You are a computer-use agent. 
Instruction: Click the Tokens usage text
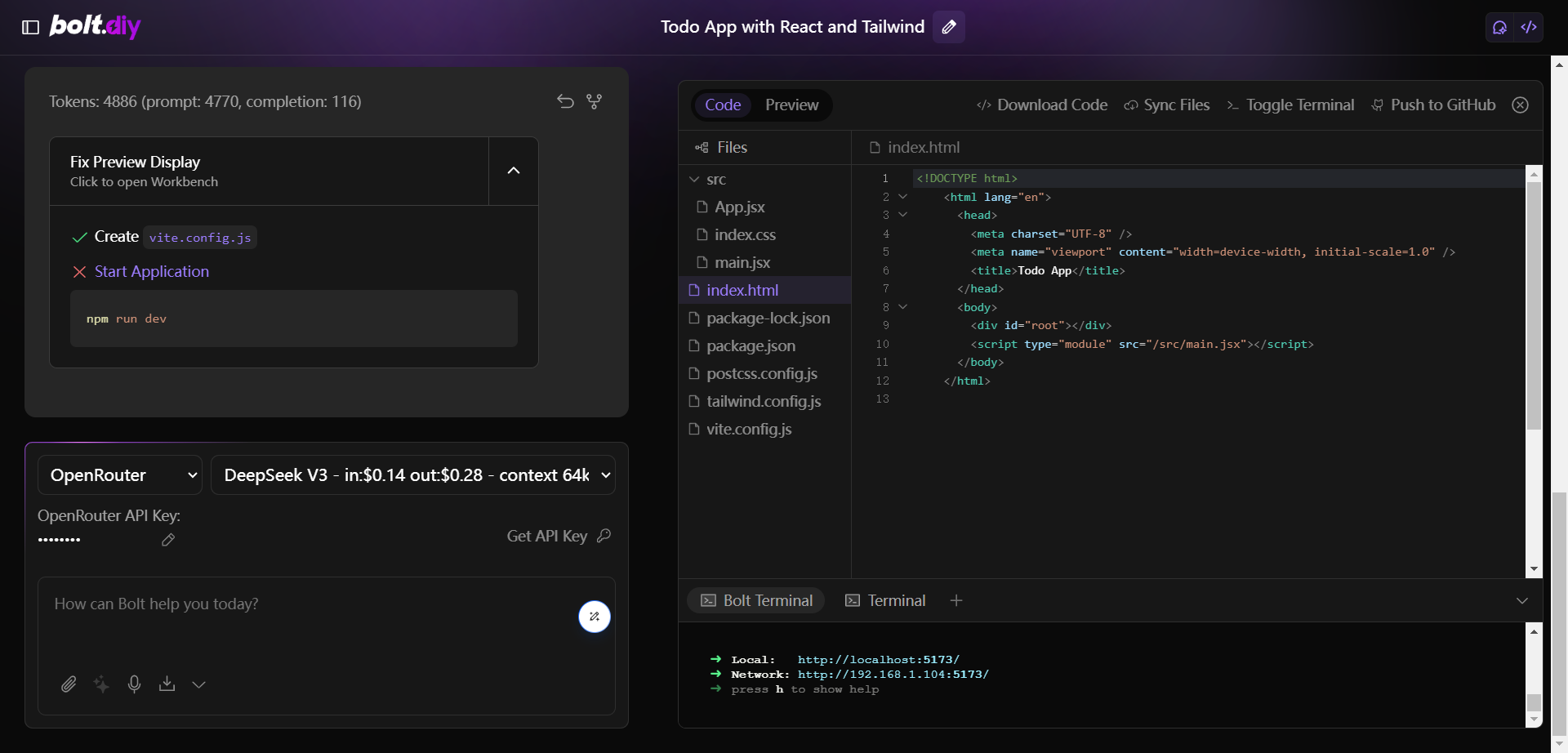(205, 101)
